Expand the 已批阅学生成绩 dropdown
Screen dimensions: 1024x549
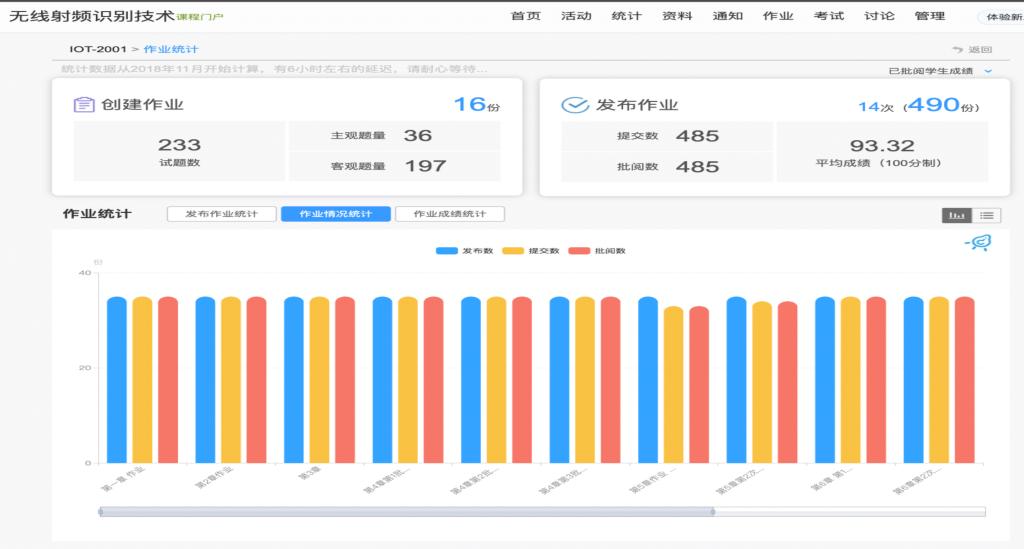(987, 71)
